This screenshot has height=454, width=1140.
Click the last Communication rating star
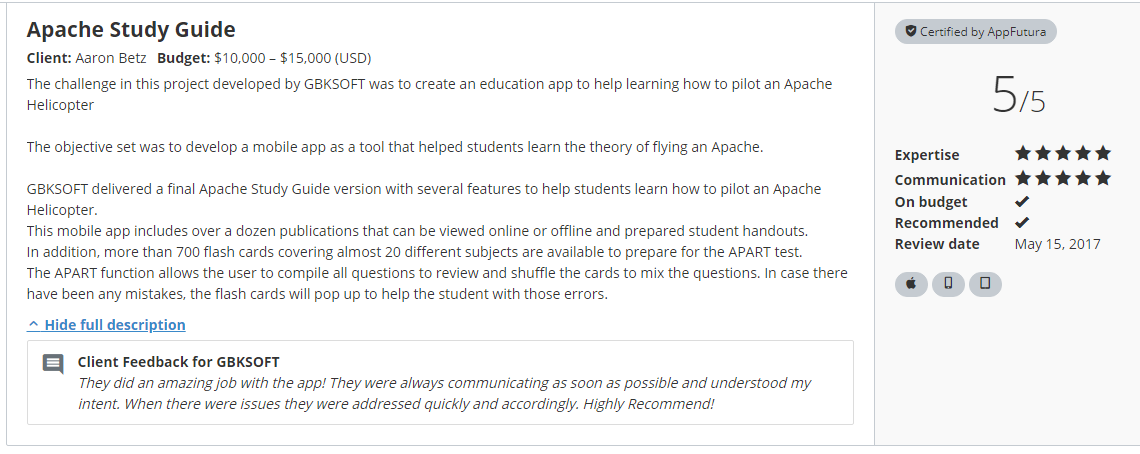point(1103,178)
